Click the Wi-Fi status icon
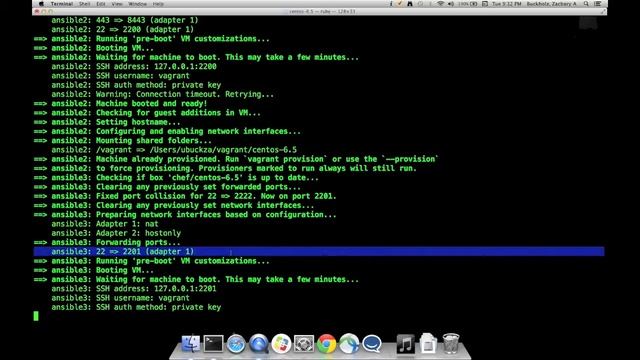This screenshot has height=360, width=640. pos(440,4)
